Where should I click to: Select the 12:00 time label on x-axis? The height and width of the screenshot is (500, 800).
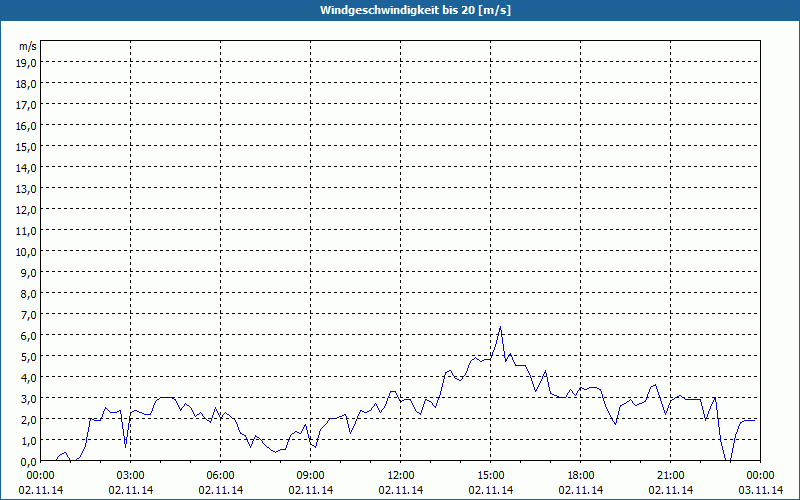(401, 475)
